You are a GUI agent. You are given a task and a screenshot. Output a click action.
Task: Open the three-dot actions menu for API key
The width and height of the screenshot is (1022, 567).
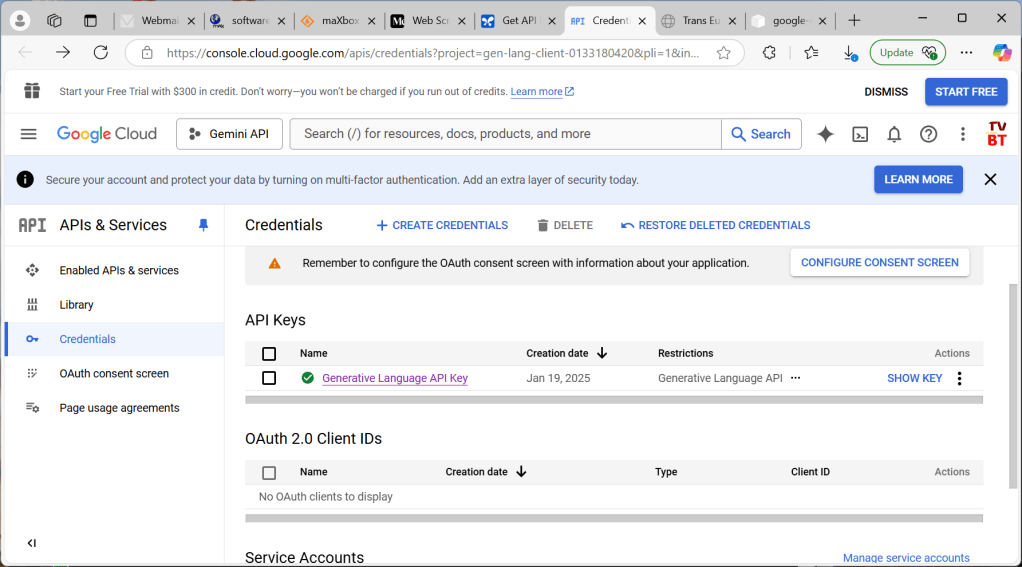click(959, 378)
